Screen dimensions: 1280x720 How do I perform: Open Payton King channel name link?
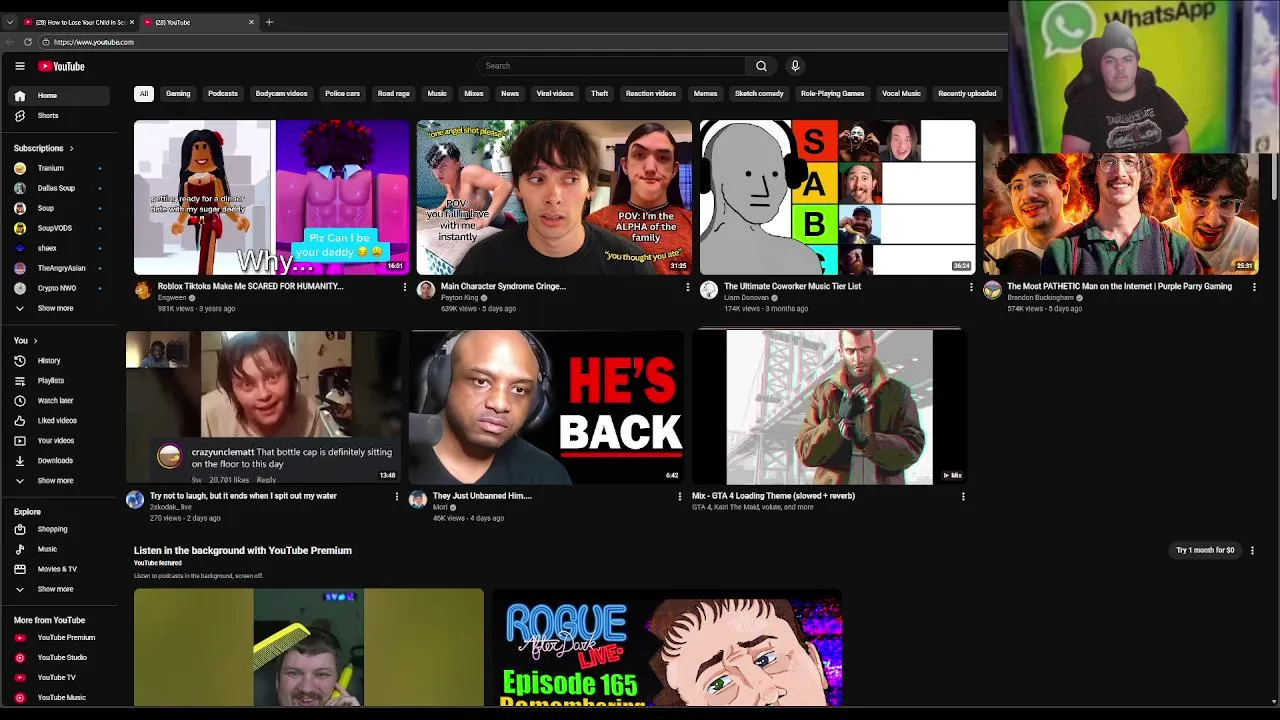(460, 298)
